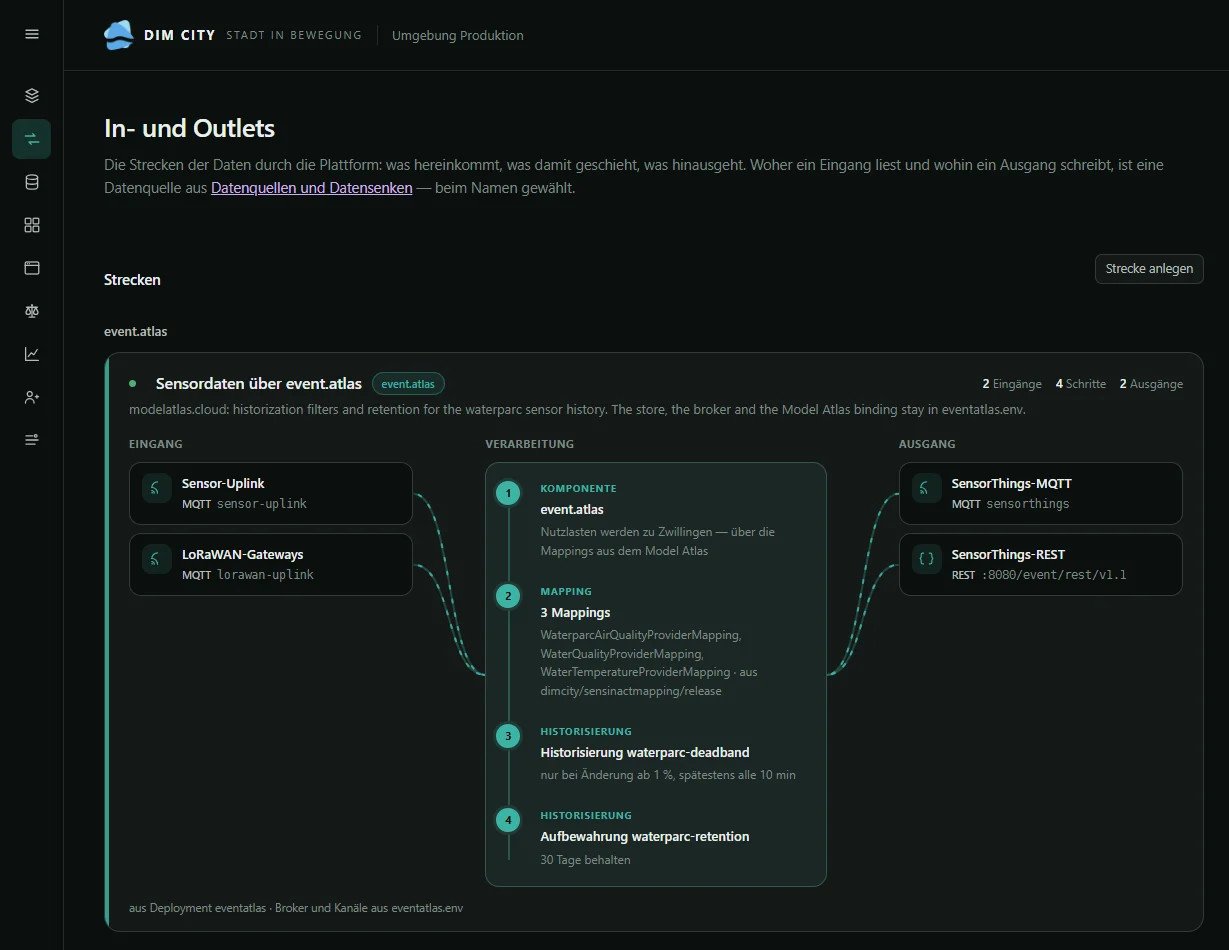The height and width of the screenshot is (950, 1229).
Task: Select step 3 circle for waterparc-deadband
Action: tap(508, 736)
